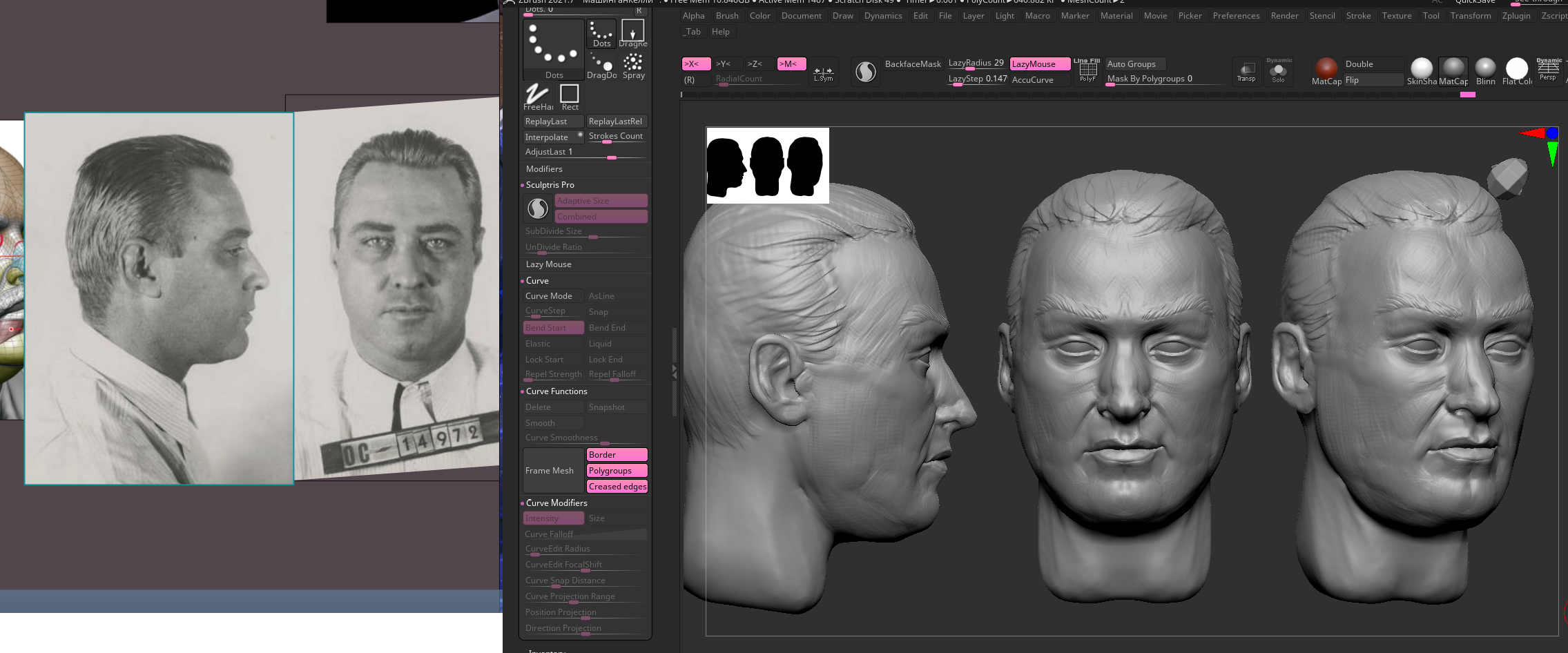
Task: Click the Local Symmetry L.Sym icon
Action: point(823,72)
